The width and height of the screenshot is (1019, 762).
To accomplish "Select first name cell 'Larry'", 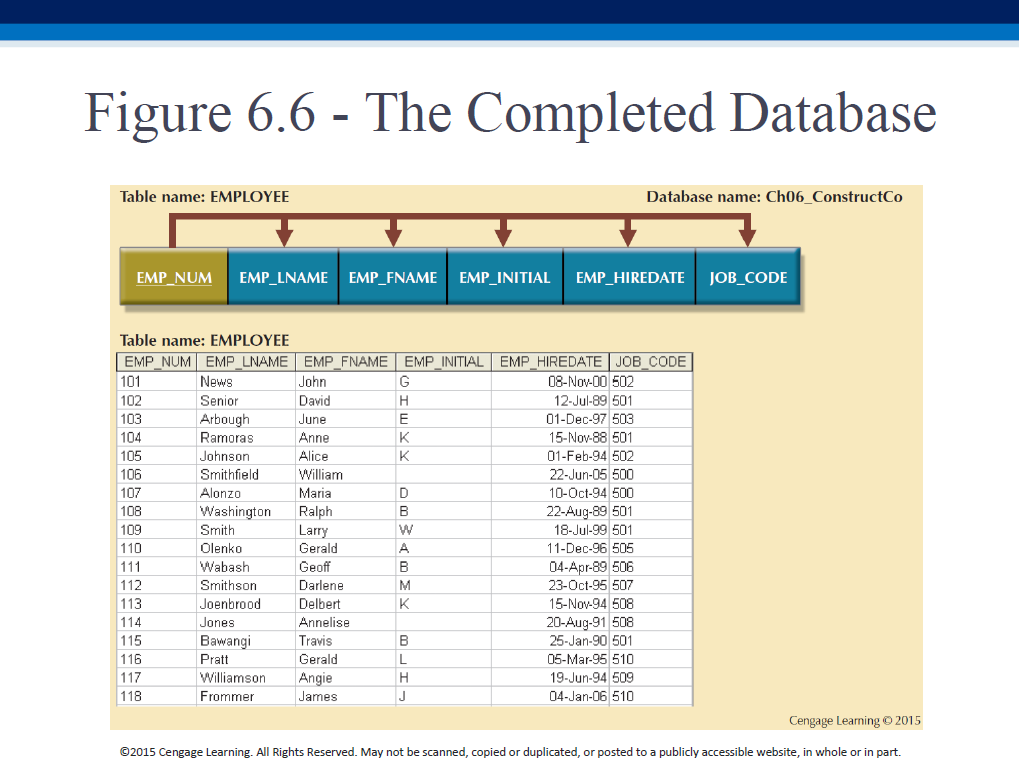I will 346,529.
